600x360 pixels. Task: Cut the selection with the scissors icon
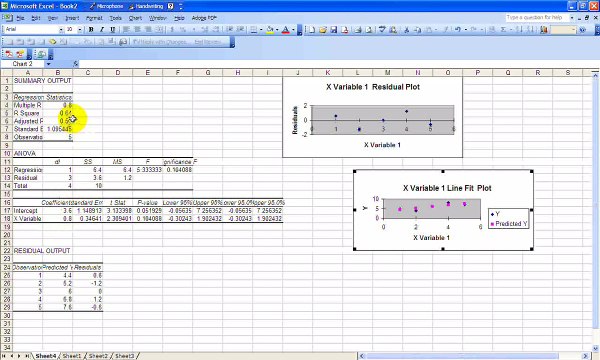point(406,29)
